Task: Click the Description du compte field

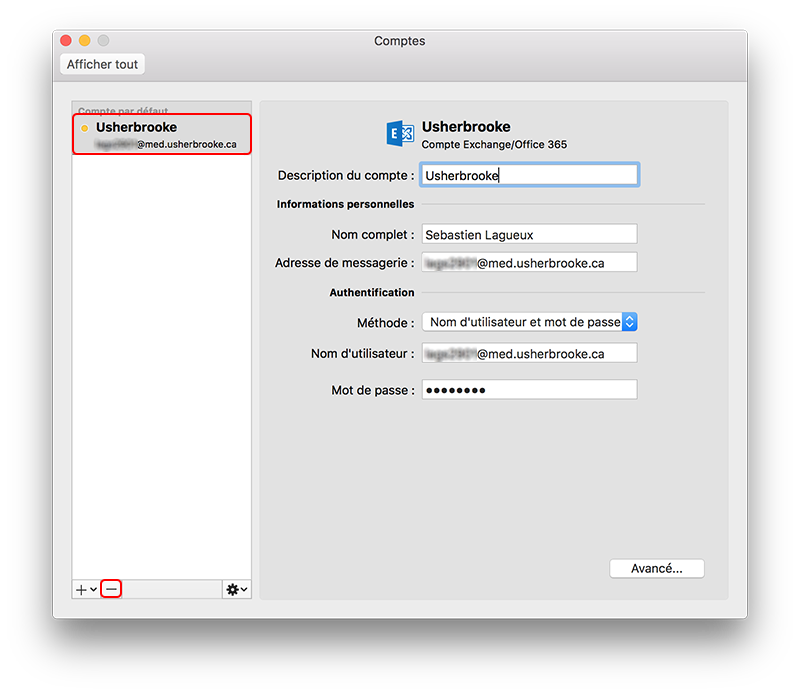Action: point(528,175)
